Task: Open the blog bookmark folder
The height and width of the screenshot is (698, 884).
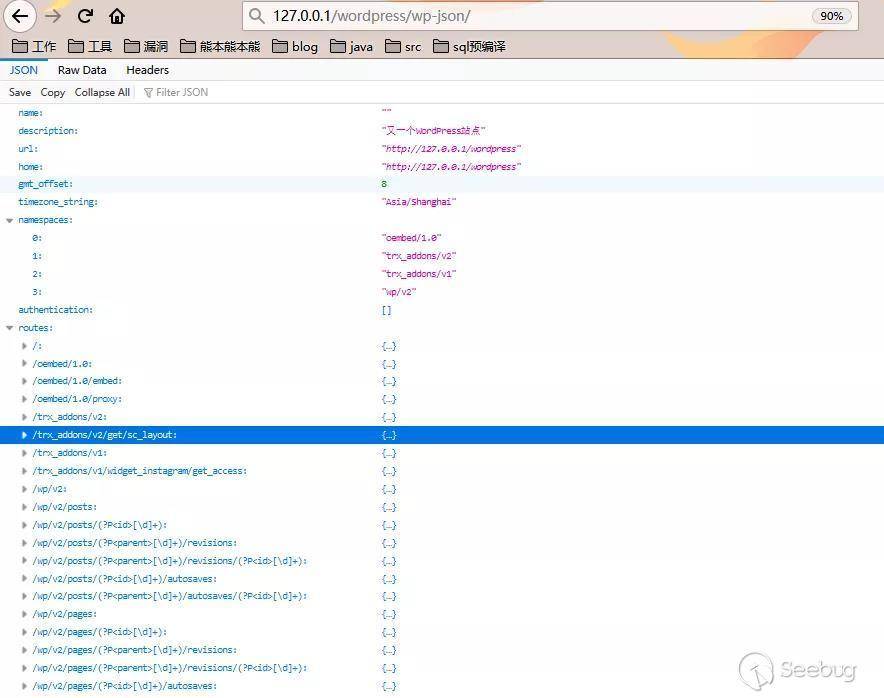Action: 295,46
